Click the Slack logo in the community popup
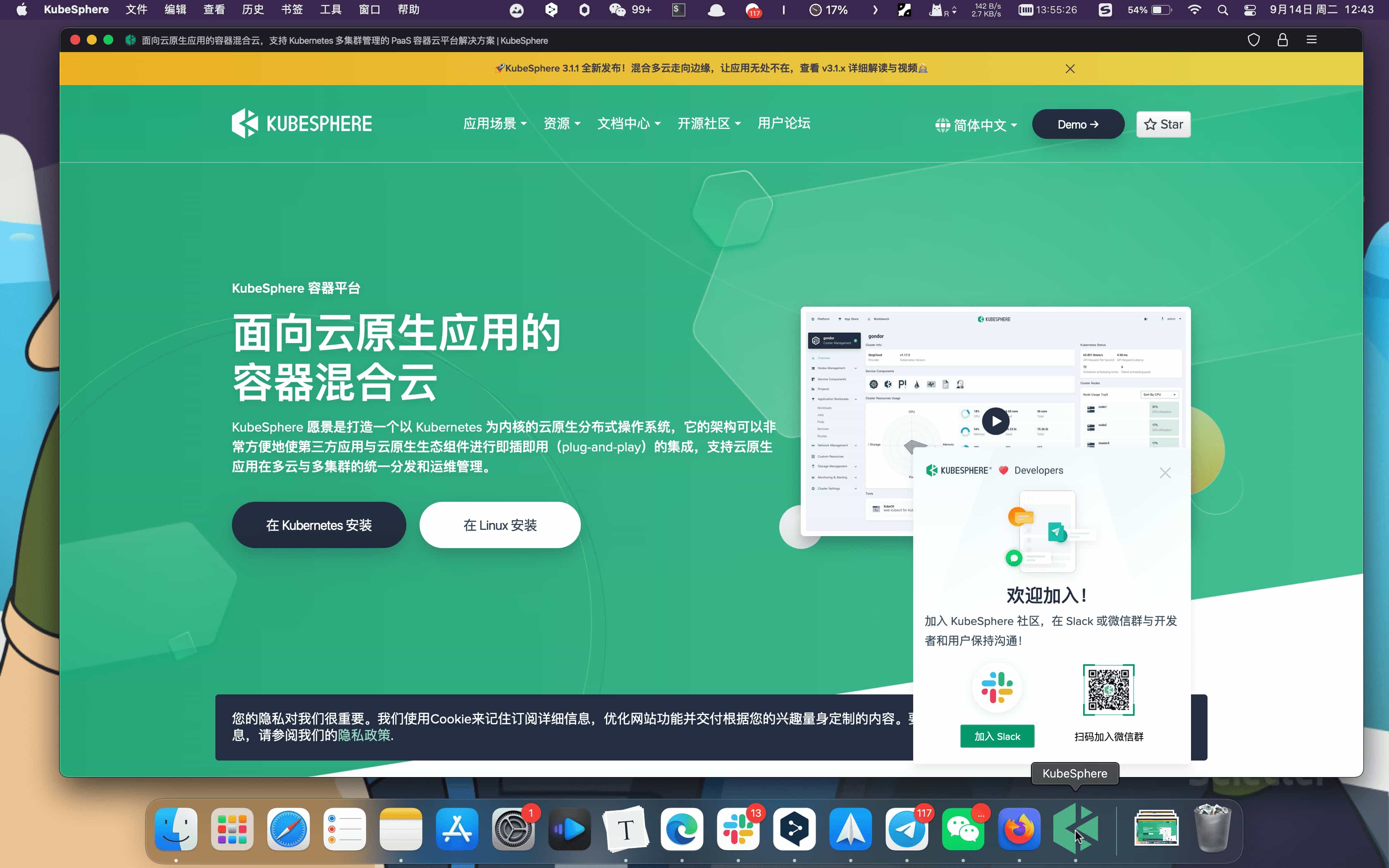Viewport: 1389px width, 868px height. (997, 687)
